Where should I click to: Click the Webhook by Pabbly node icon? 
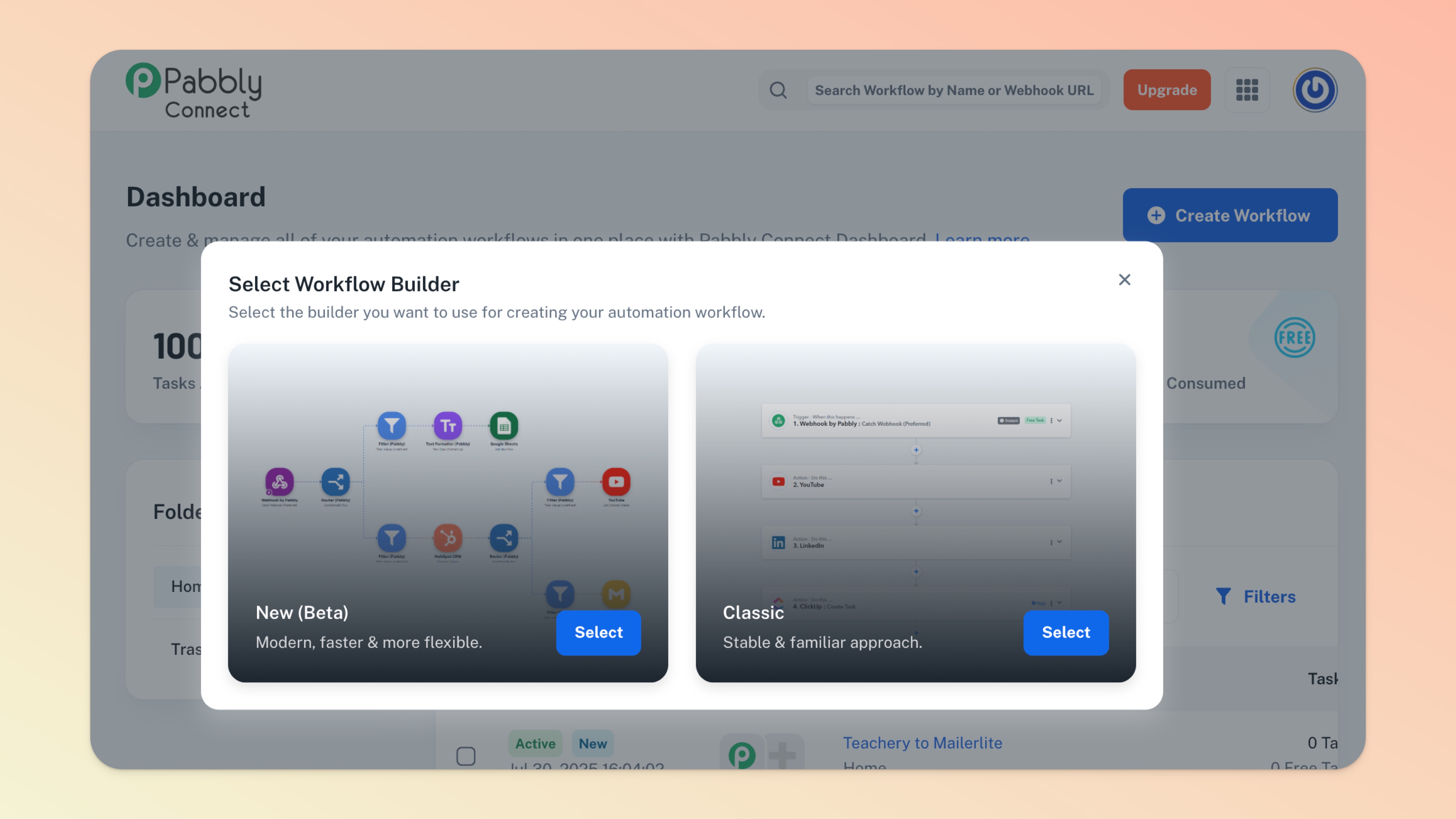click(279, 482)
